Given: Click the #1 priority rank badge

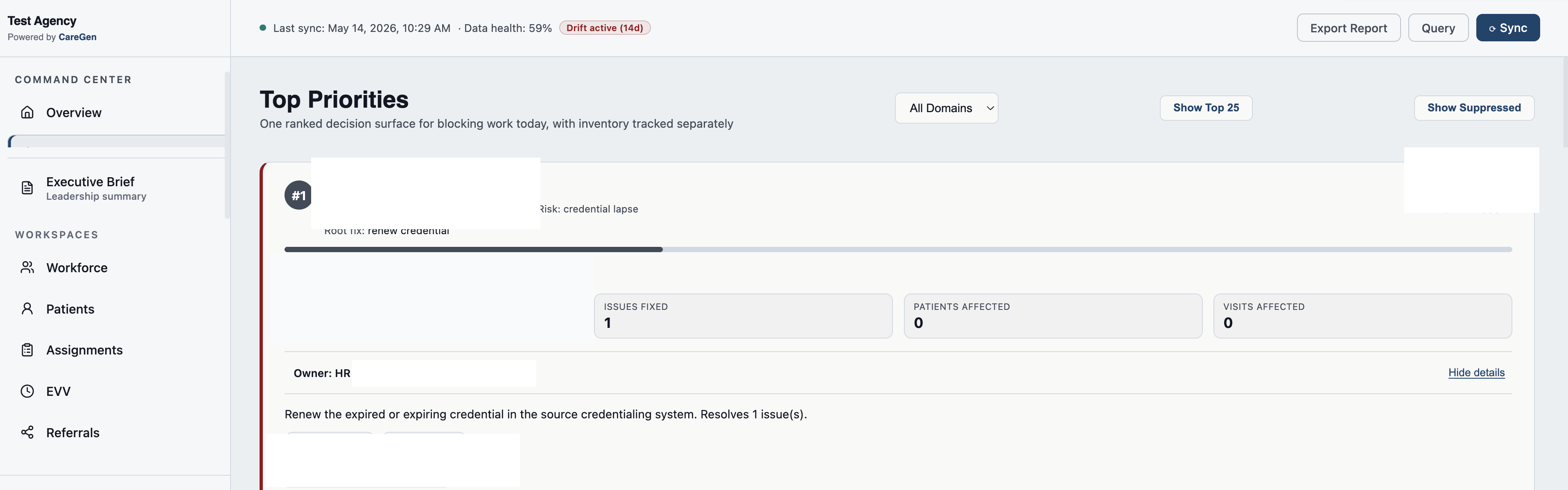Looking at the screenshot, I should (x=298, y=195).
